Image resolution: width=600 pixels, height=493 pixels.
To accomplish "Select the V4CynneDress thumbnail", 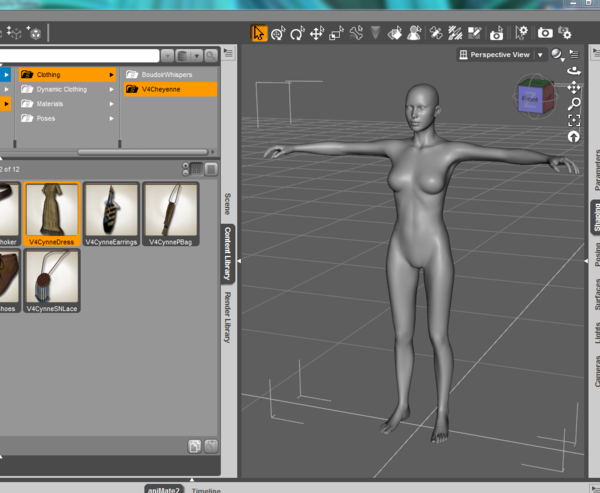I will pos(52,214).
